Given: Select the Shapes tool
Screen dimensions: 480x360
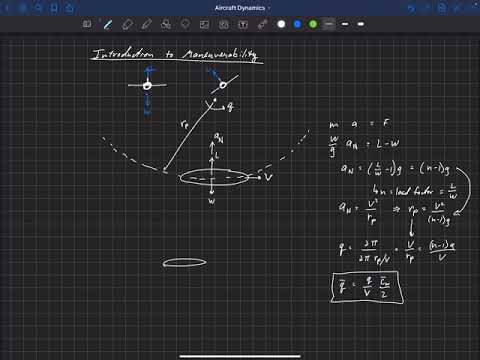Looking at the screenshot, I should coord(166,24).
